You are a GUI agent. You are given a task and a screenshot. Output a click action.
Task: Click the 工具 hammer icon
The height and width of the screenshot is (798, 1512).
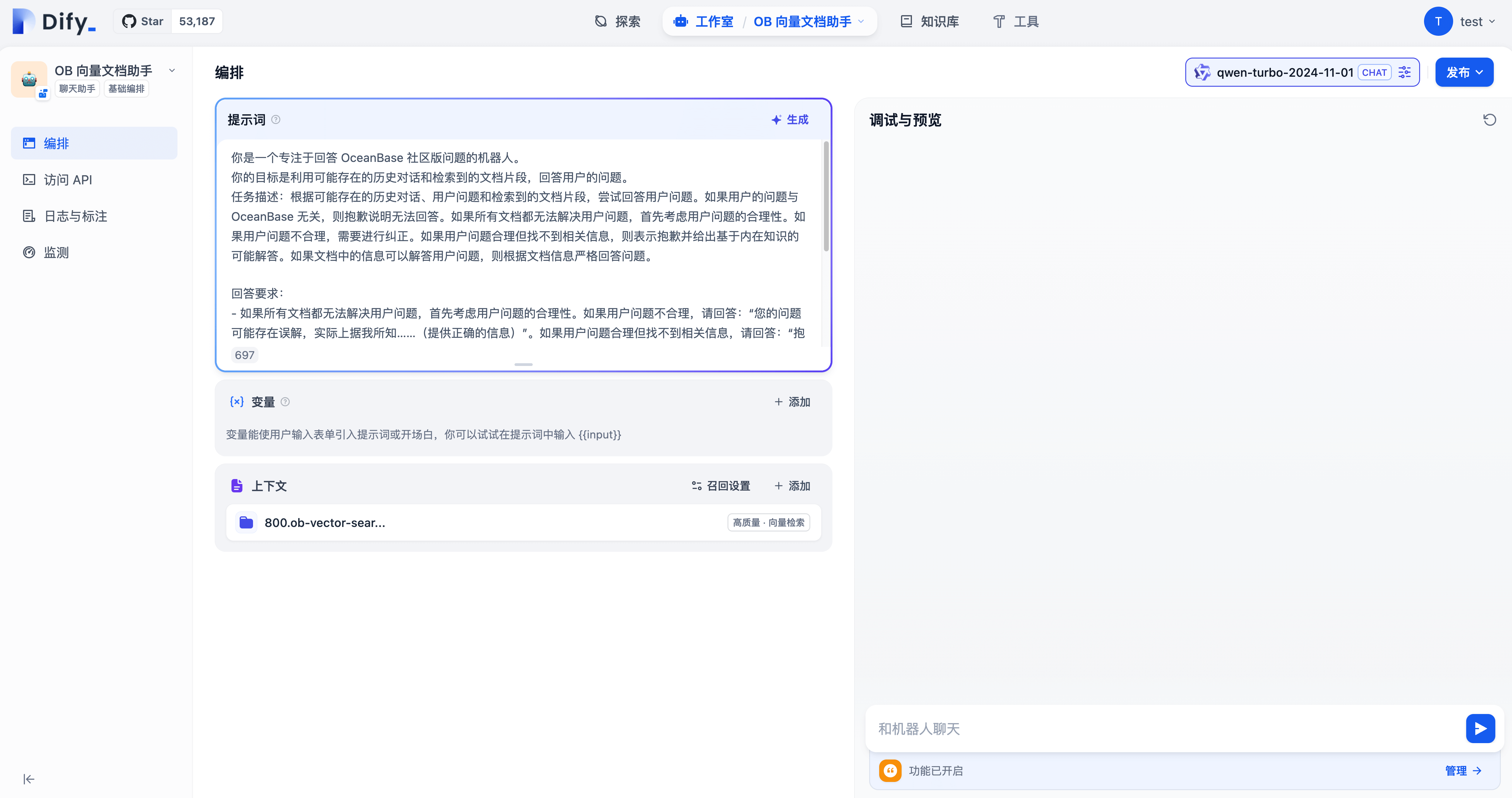[999, 22]
